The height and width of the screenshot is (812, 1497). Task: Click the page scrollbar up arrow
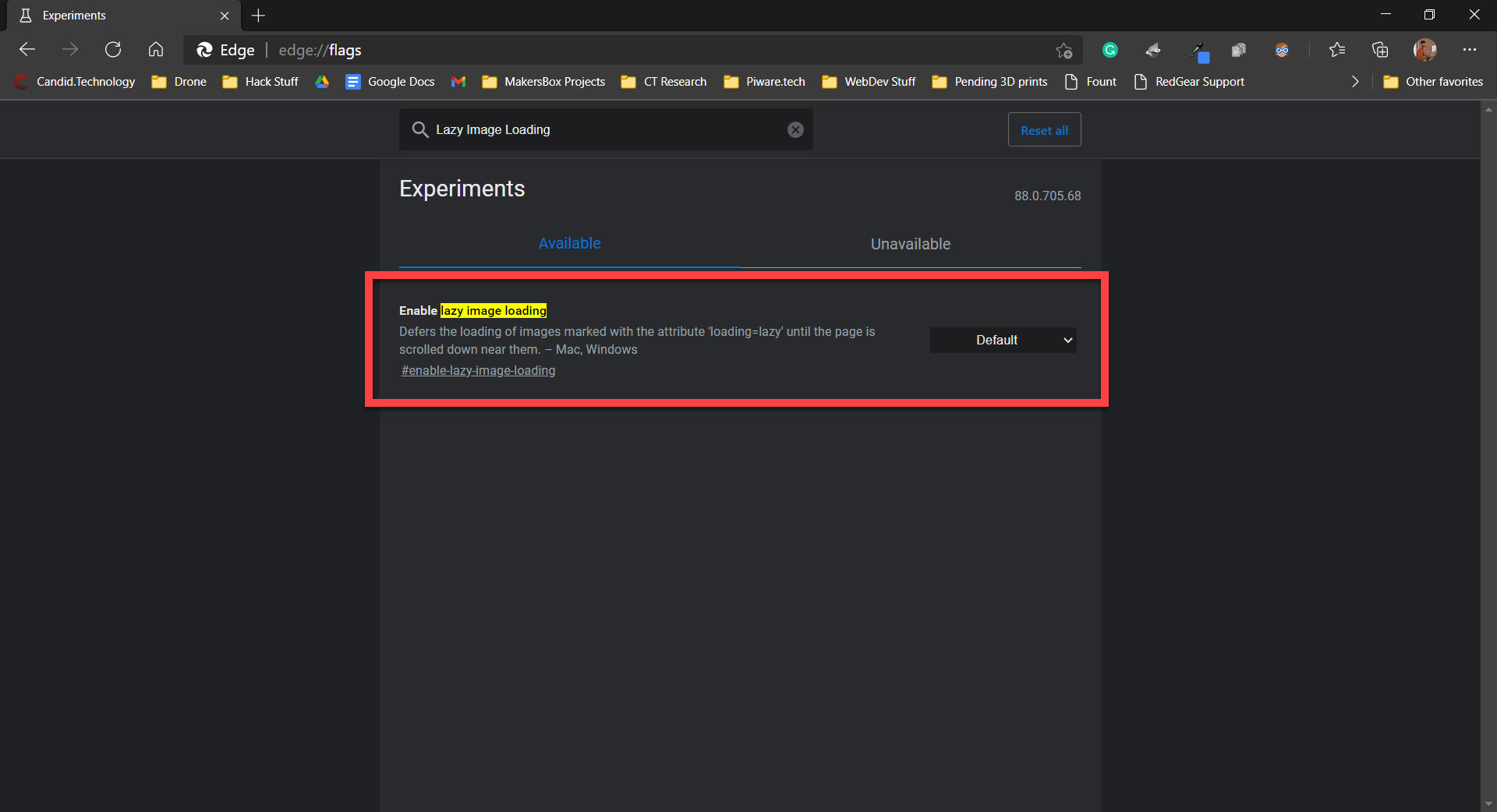click(1489, 109)
